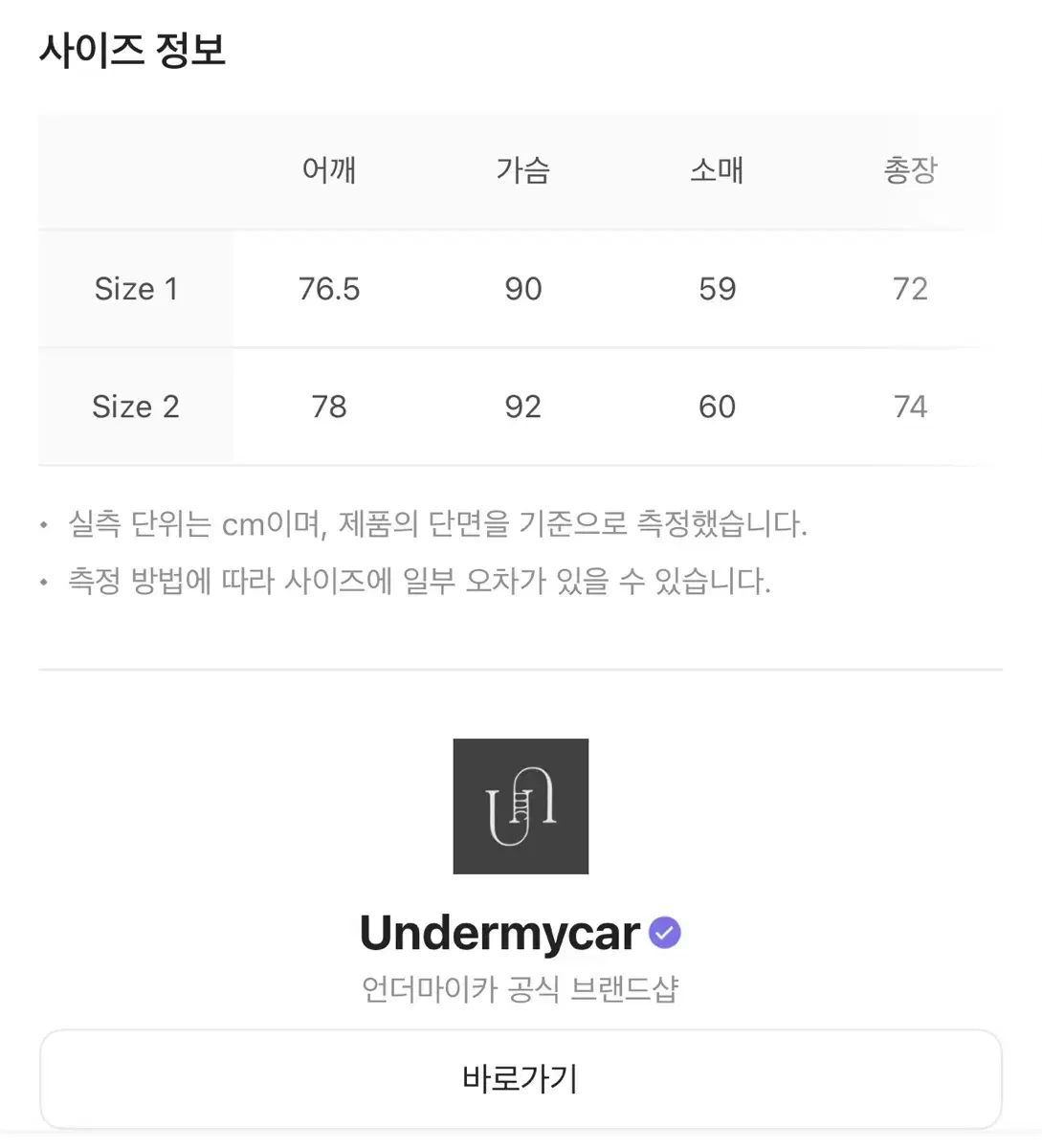Viewport: 1042px width, 1148px height.
Task: Click the Size 2 shoulder value 78
Action: tap(329, 407)
